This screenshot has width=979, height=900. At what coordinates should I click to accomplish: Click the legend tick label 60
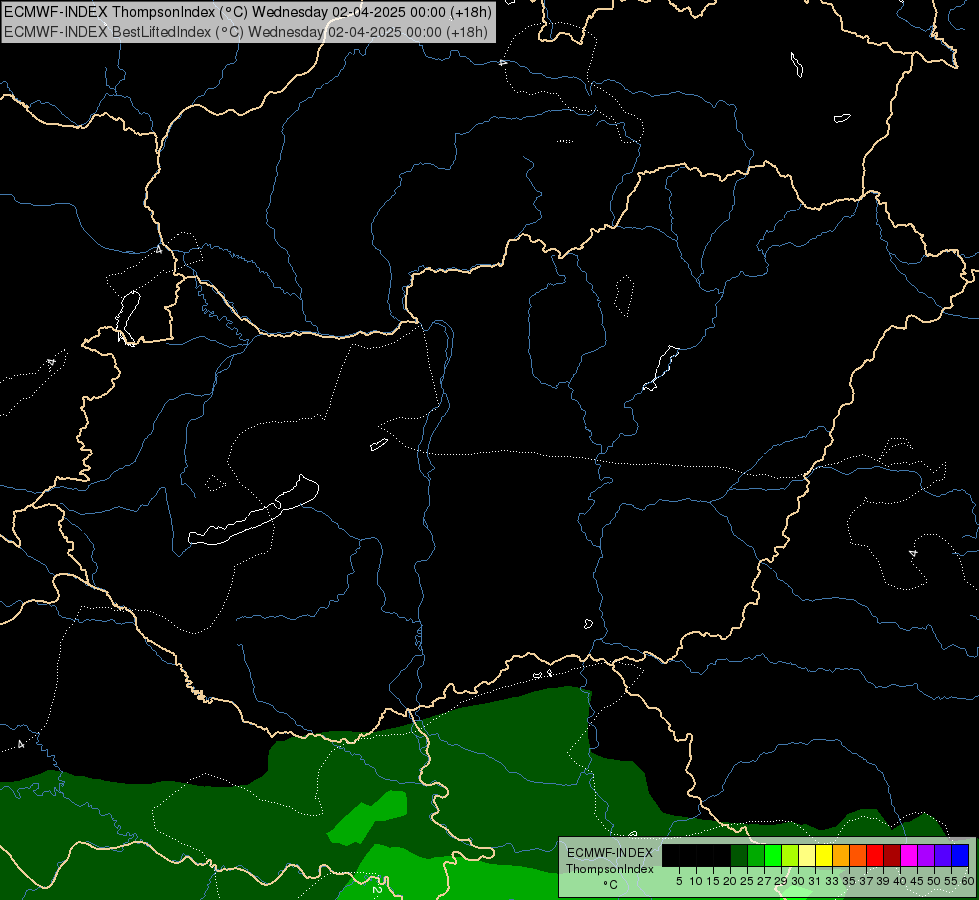click(968, 881)
